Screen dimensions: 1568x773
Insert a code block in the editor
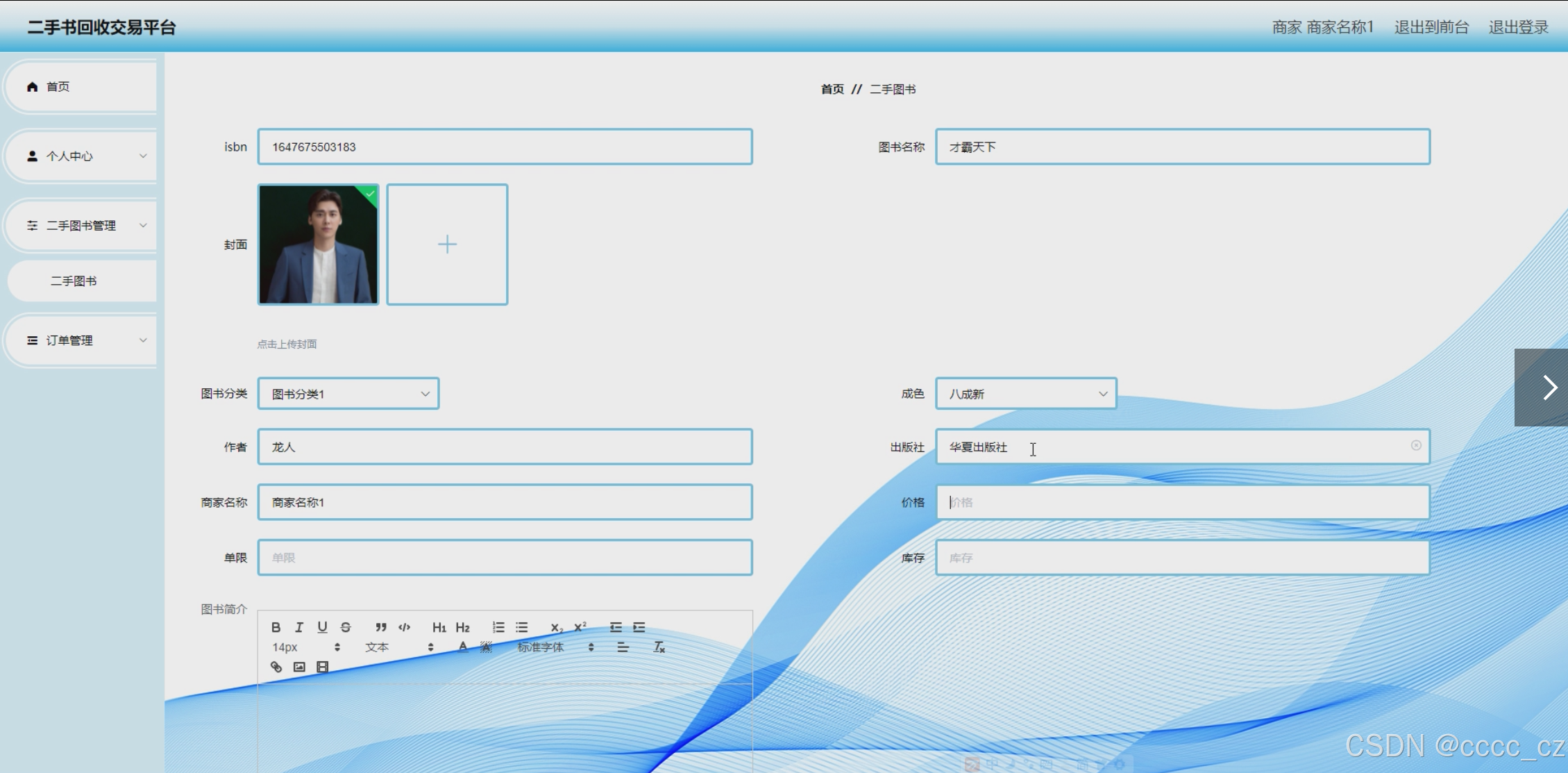tap(405, 627)
